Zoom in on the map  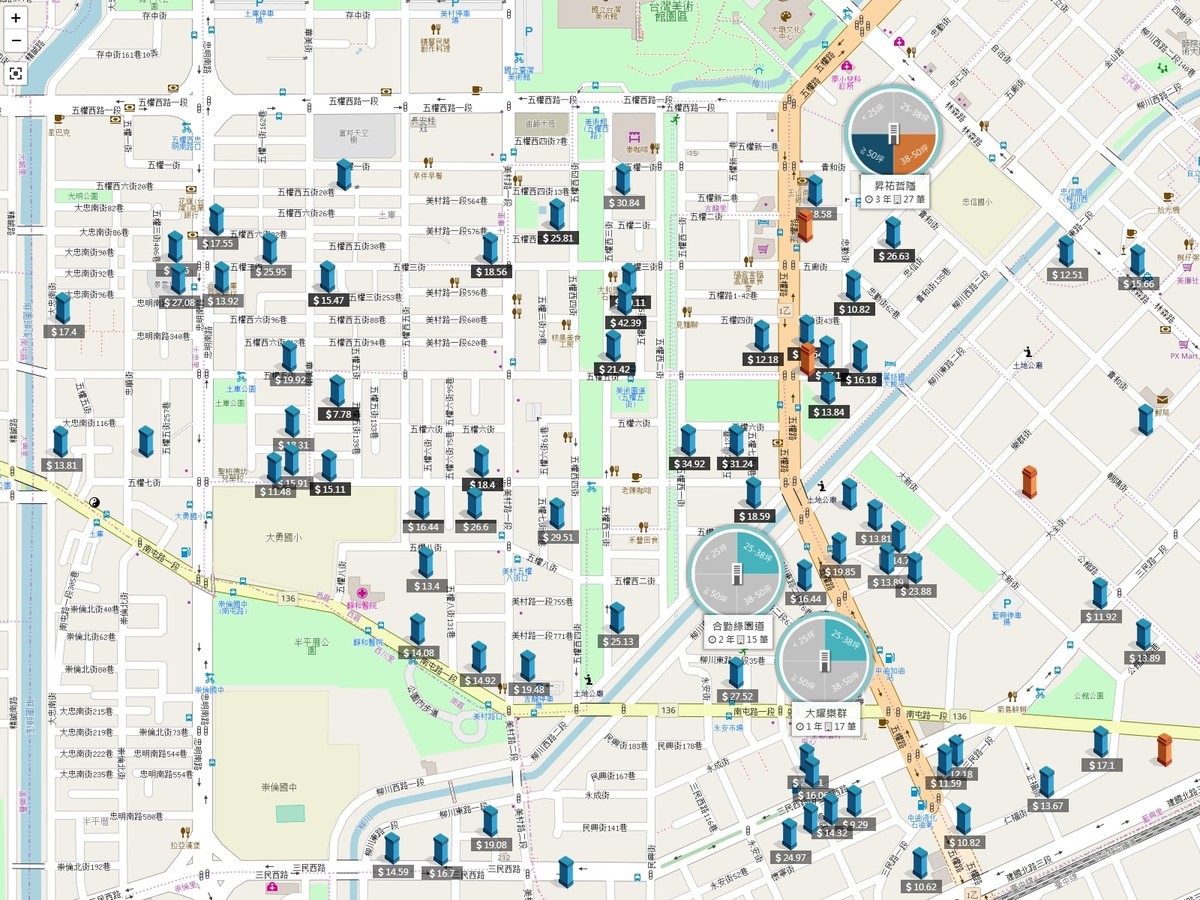point(16,18)
